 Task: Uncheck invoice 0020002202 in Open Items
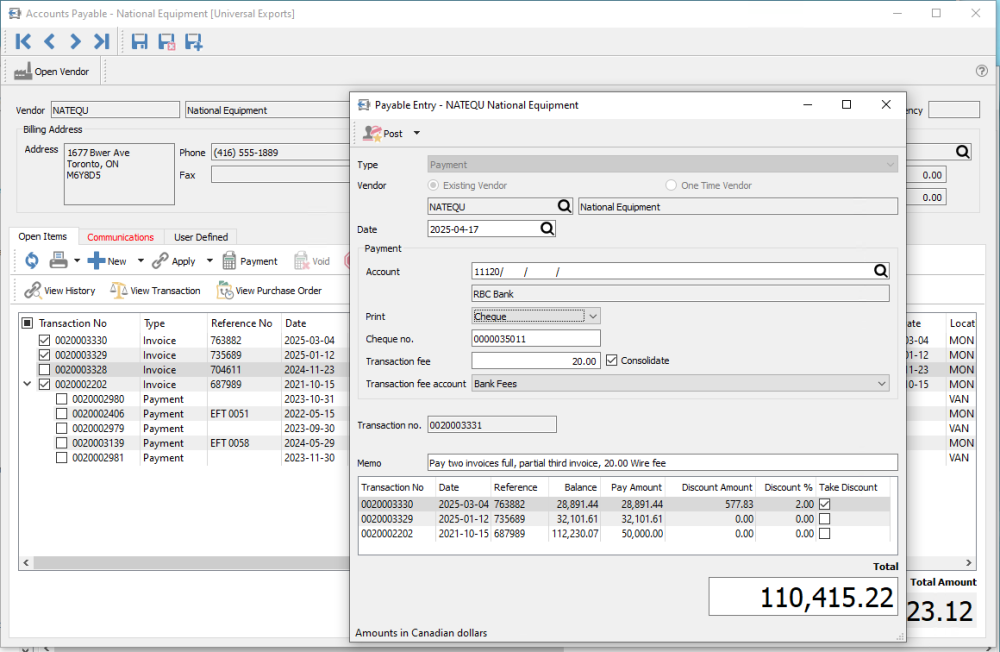pyautogui.click(x=45, y=384)
